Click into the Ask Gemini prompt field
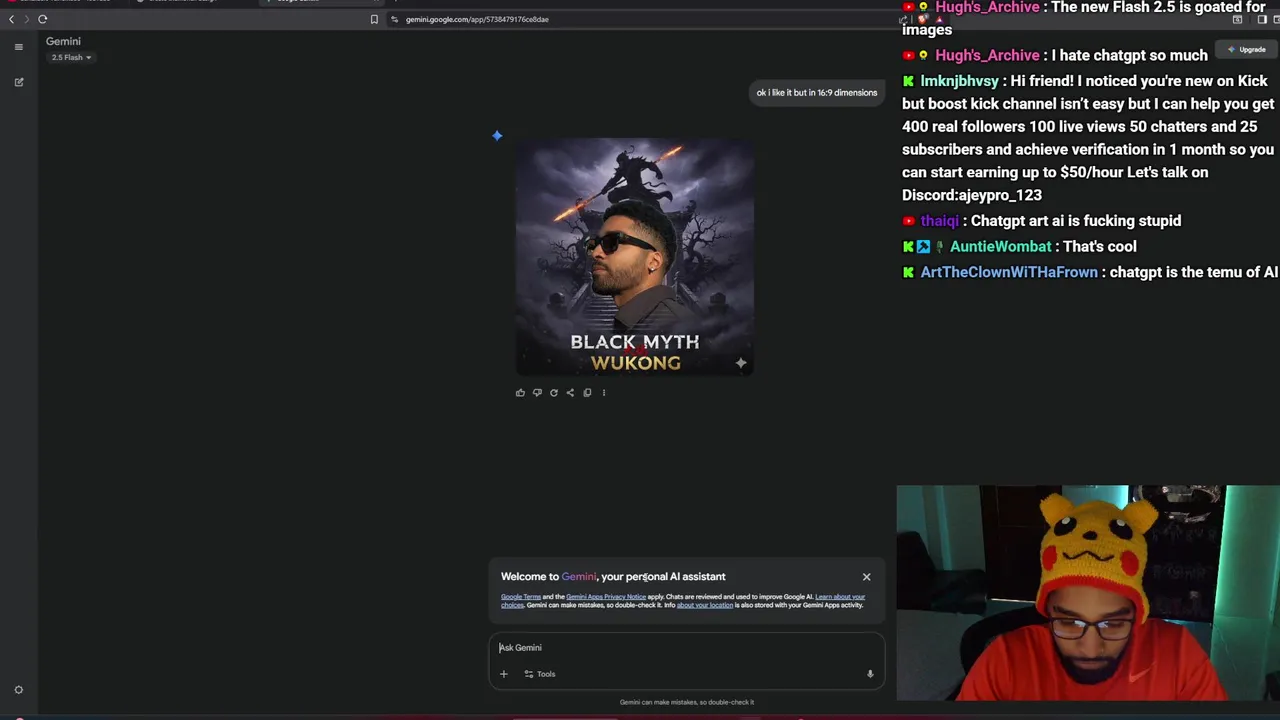 (x=687, y=648)
